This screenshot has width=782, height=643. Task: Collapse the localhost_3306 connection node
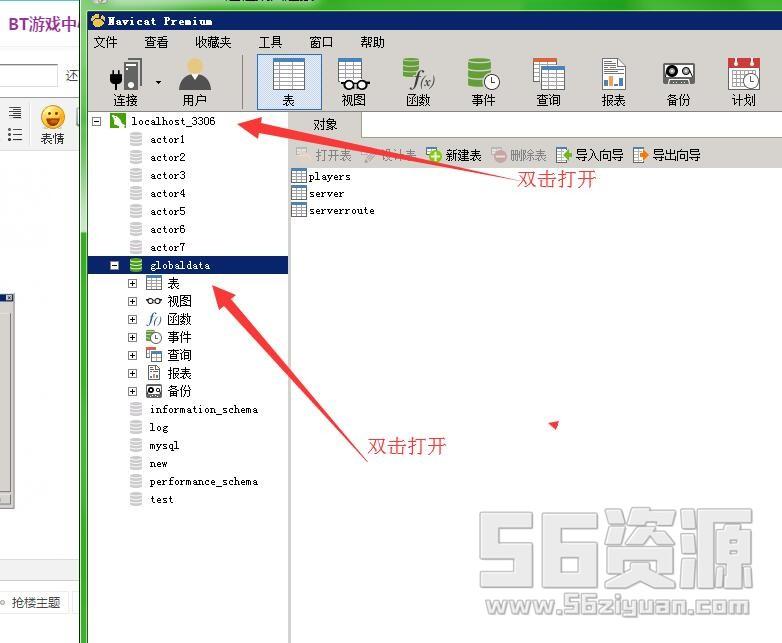point(97,121)
